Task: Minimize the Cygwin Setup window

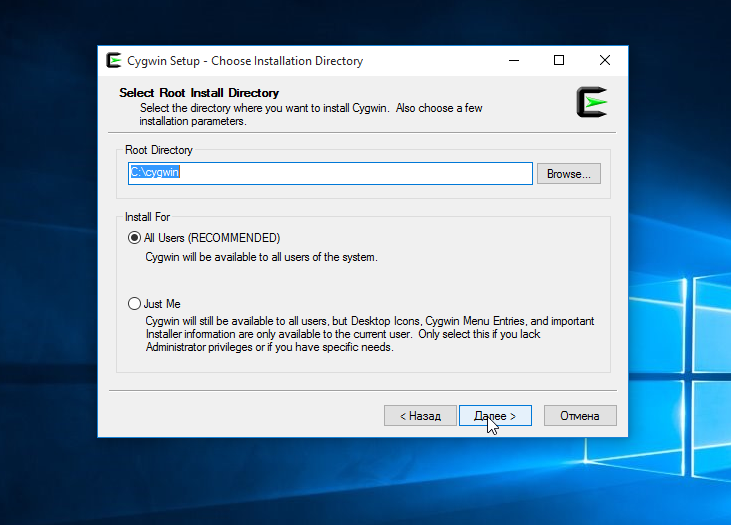Action: [514, 61]
